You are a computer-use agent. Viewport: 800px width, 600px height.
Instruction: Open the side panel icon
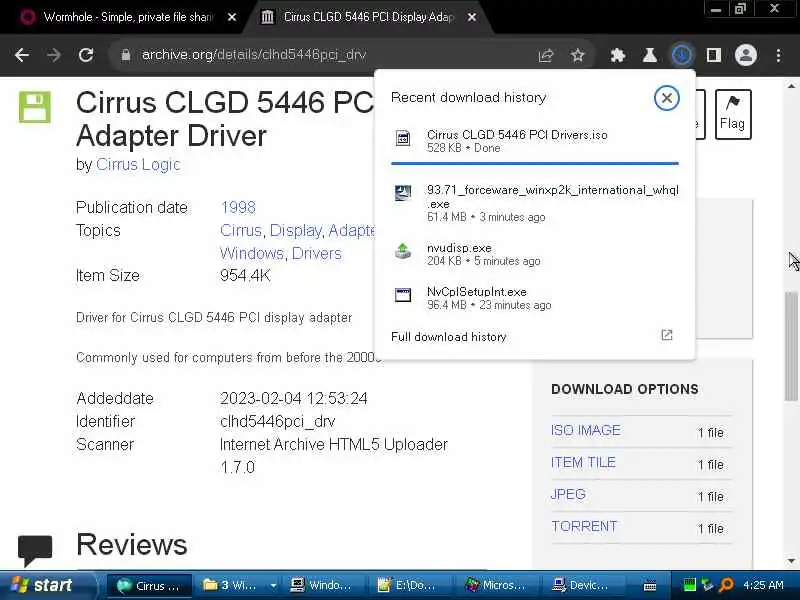[x=713, y=55]
